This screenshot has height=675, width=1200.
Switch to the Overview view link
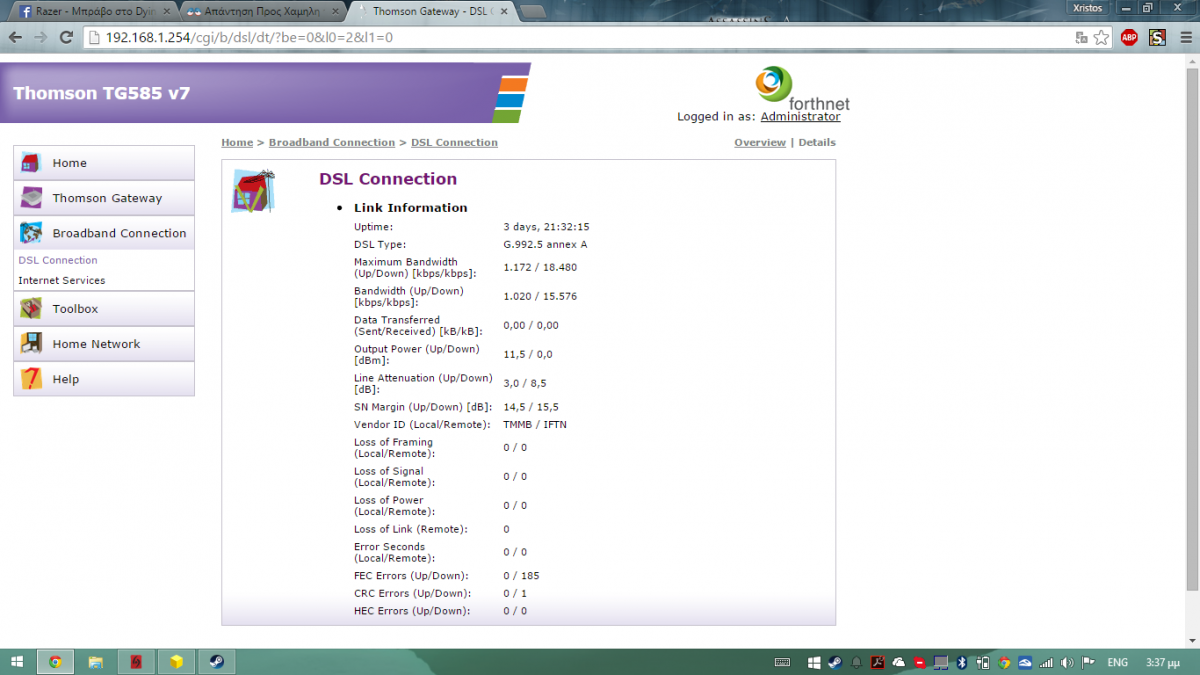tap(760, 142)
